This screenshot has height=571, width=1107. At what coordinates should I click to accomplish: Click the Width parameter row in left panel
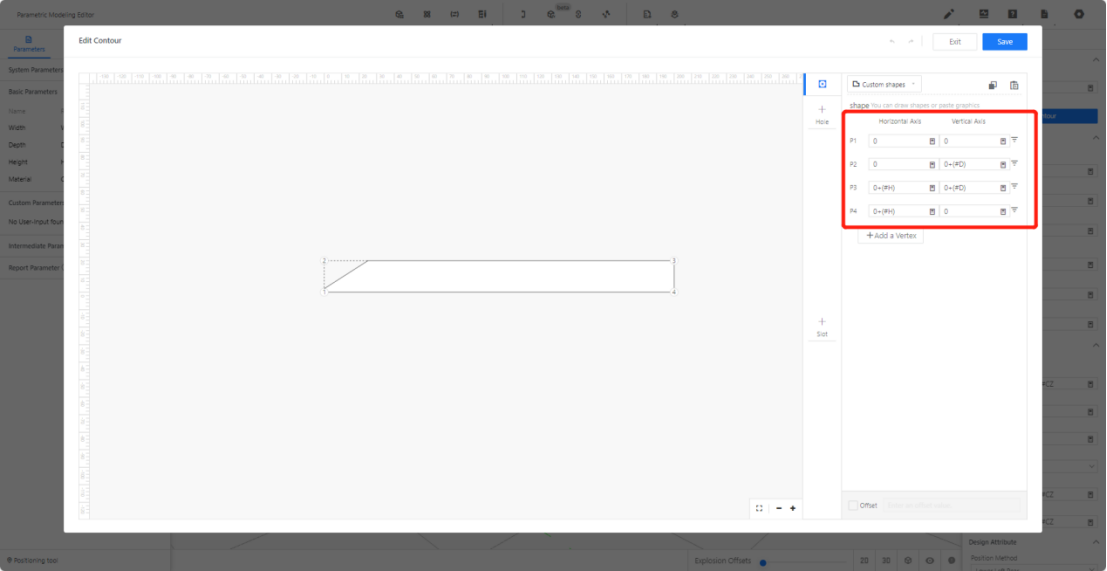32,128
